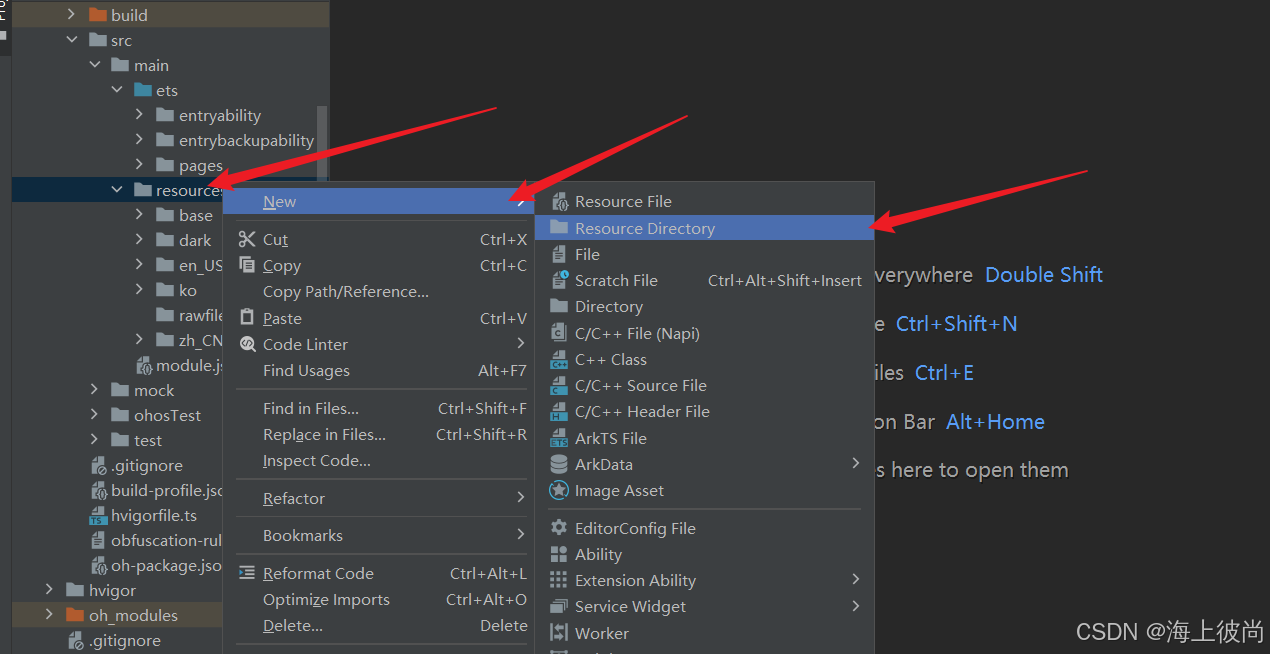Click the Service Widget icon

[x=559, y=607]
